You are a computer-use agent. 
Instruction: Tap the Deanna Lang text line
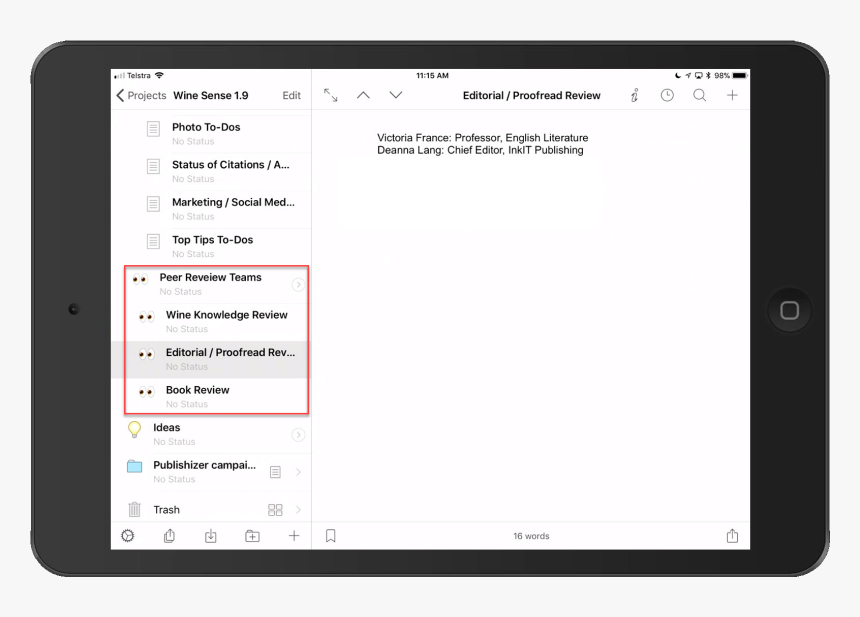(480, 150)
